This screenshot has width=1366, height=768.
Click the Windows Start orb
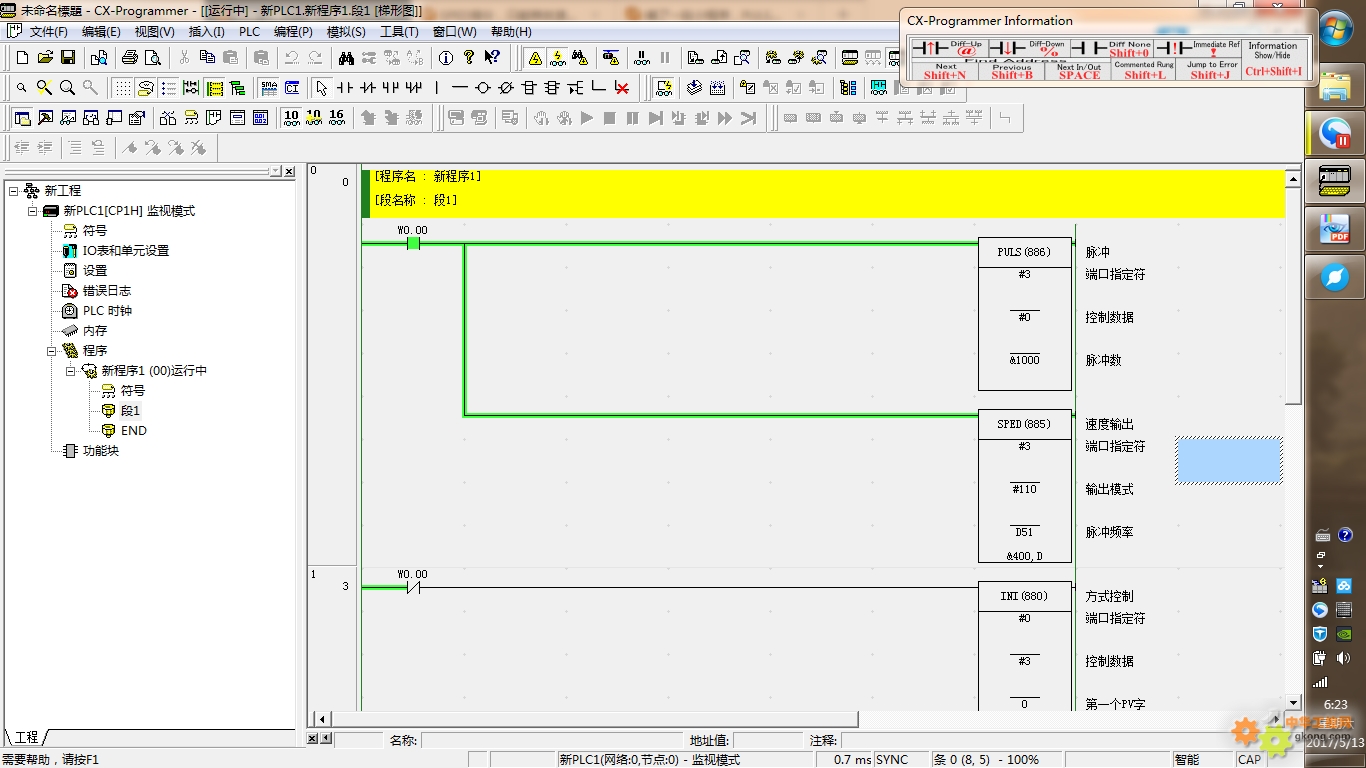coord(1336,28)
